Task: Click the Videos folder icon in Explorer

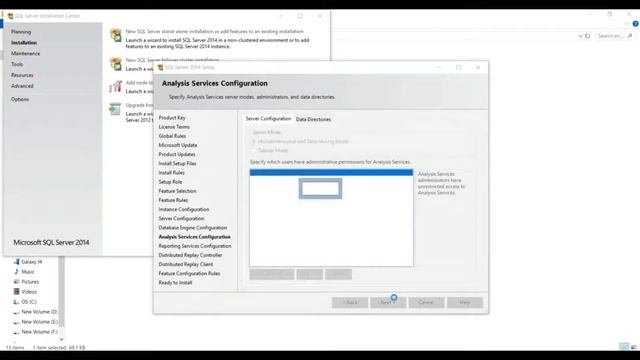Action: [x=17, y=291]
